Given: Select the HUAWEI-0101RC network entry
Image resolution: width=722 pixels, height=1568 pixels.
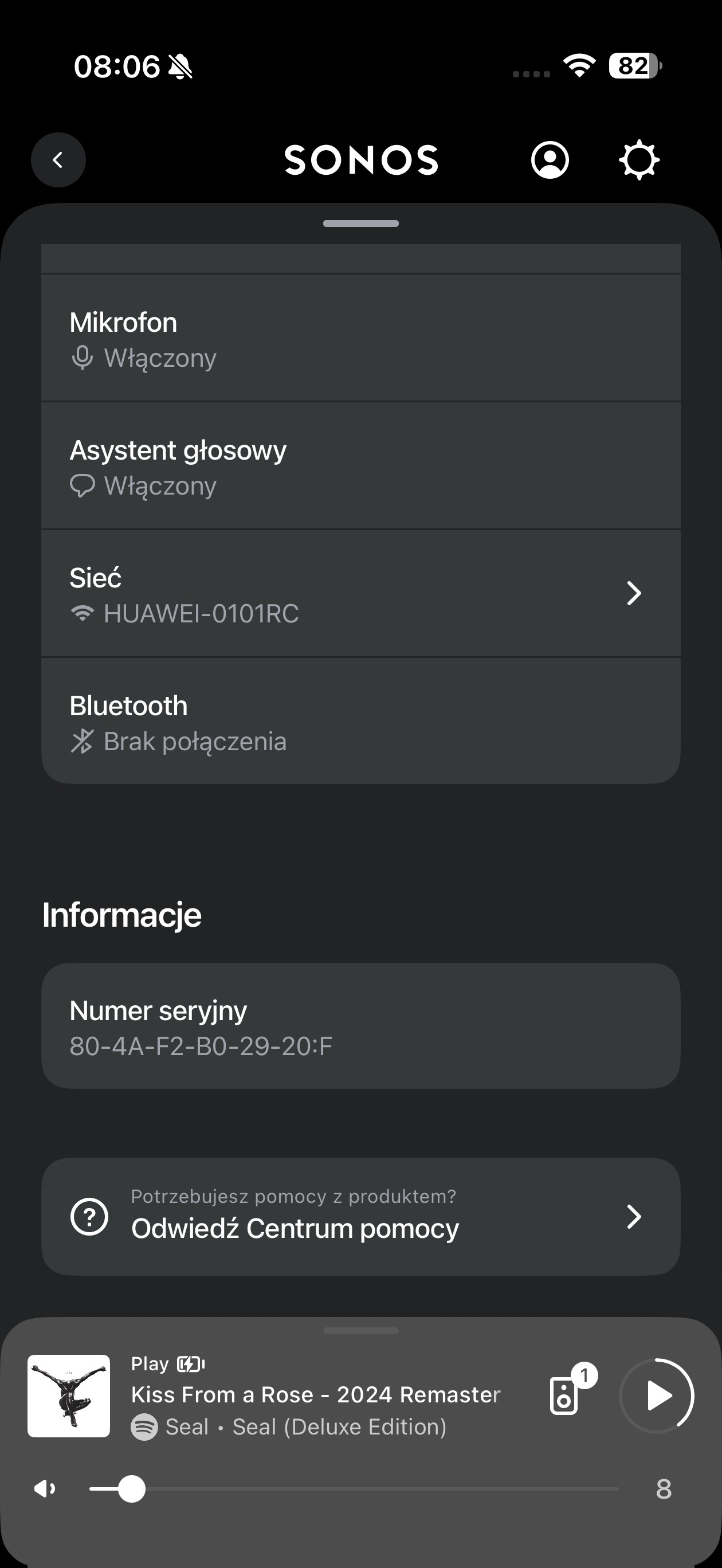Looking at the screenshot, I should [x=201, y=614].
